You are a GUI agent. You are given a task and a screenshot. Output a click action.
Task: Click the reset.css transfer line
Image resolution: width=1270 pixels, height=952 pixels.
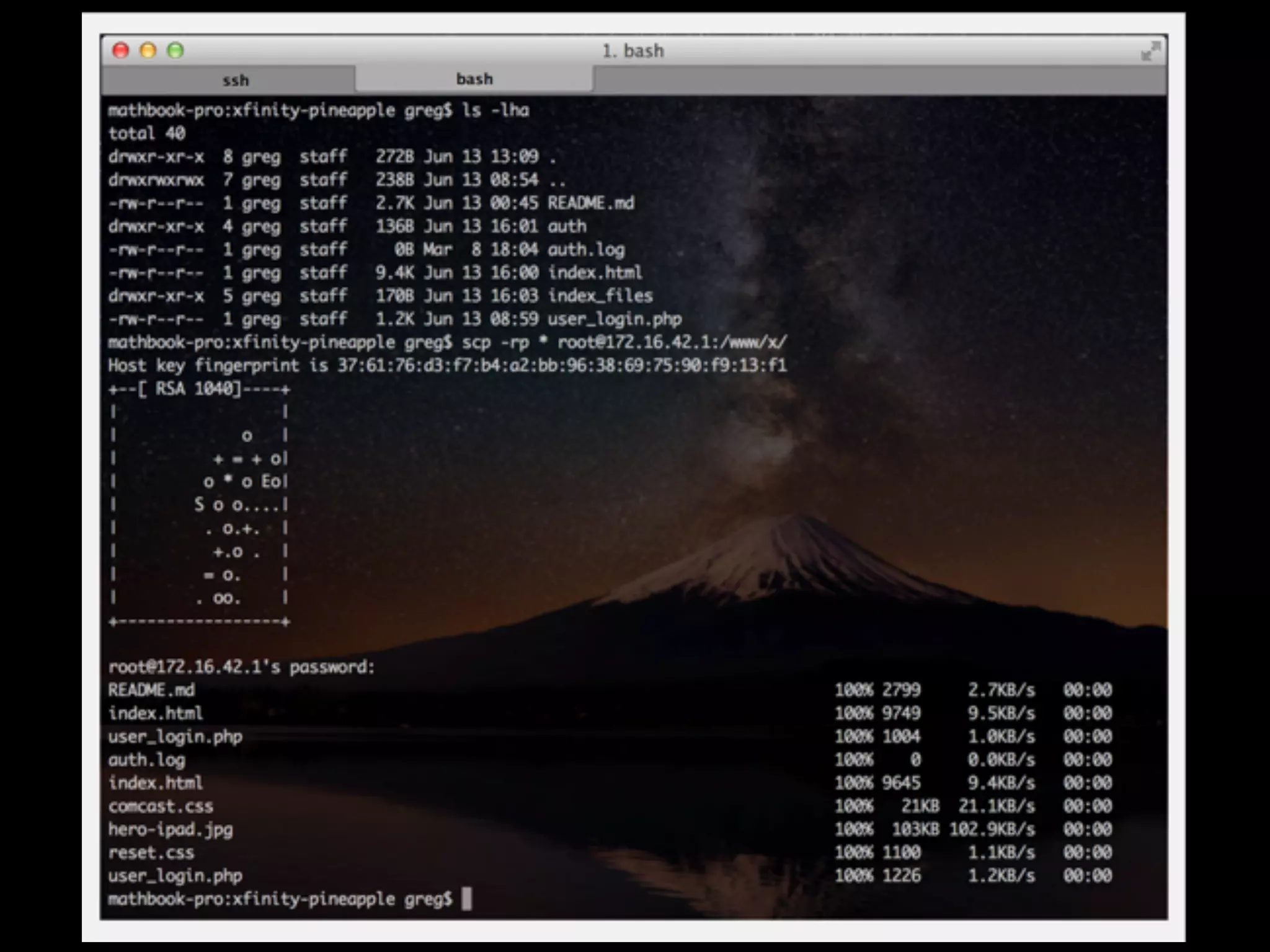click(151, 853)
